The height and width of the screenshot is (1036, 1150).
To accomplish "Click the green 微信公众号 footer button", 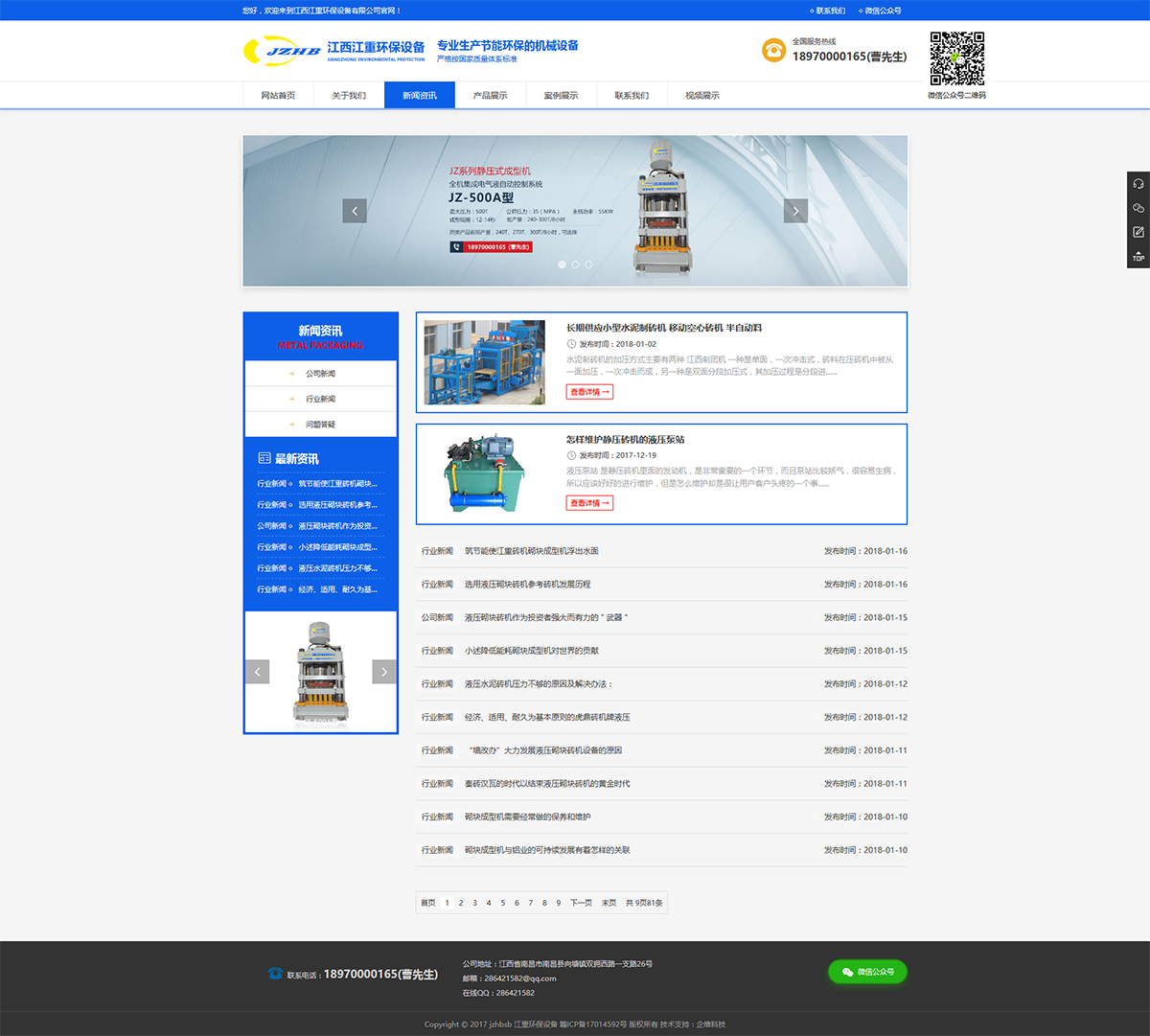I will click(x=867, y=972).
